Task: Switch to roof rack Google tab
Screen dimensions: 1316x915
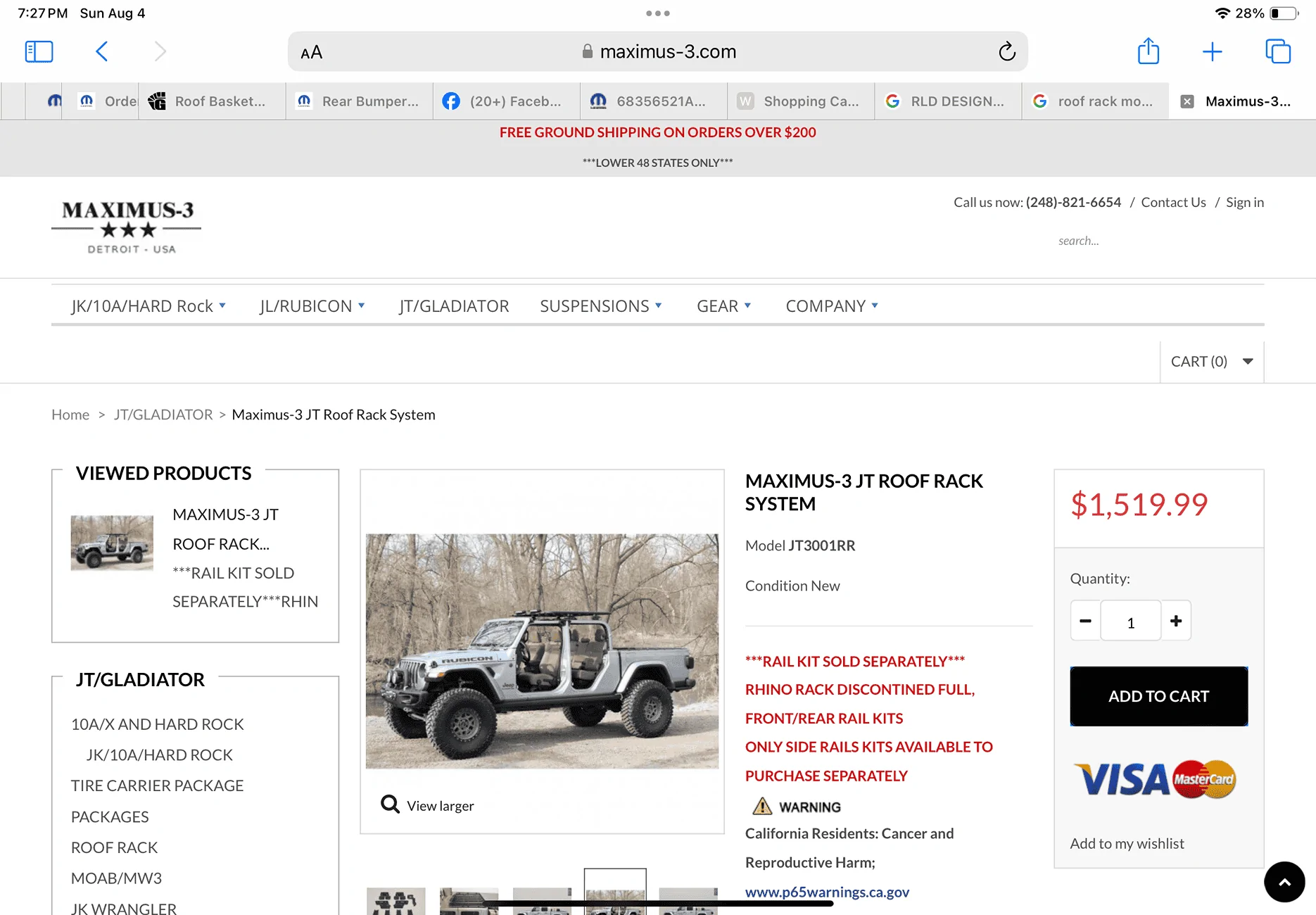Action: (x=1095, y=101)
